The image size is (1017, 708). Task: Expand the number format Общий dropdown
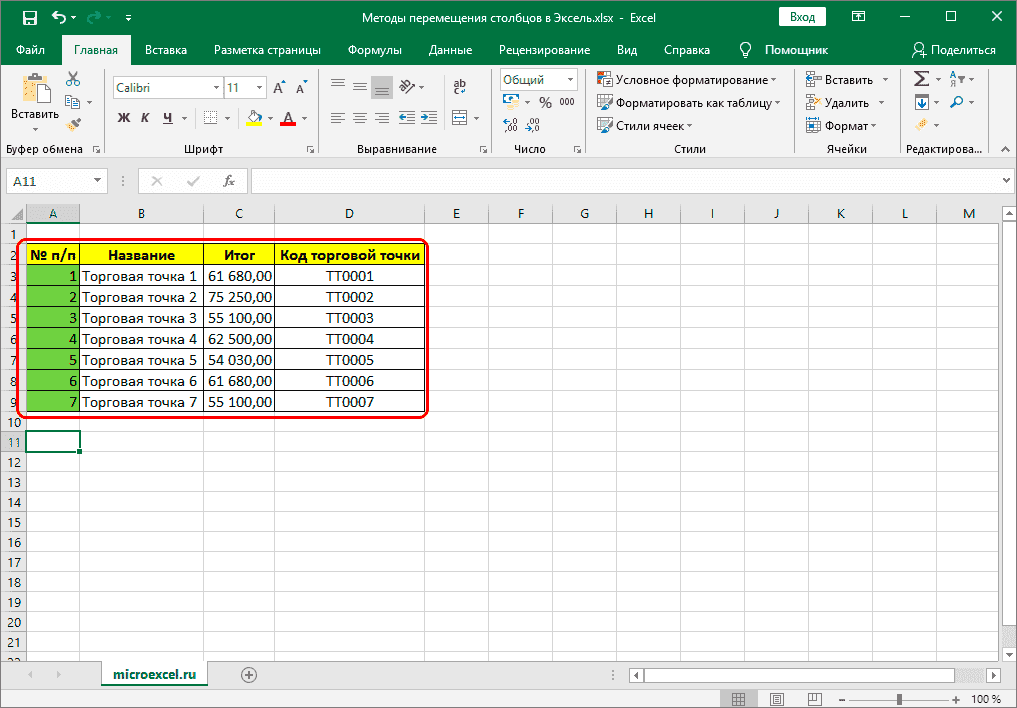(571, 79)
